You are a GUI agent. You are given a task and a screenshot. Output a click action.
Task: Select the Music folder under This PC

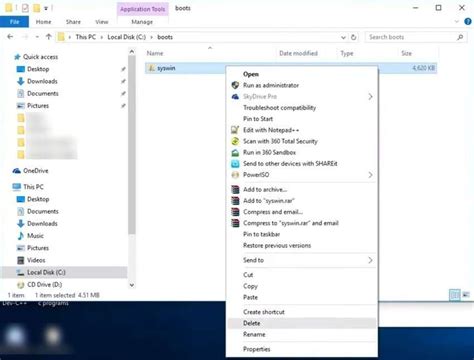click(35, 236)
